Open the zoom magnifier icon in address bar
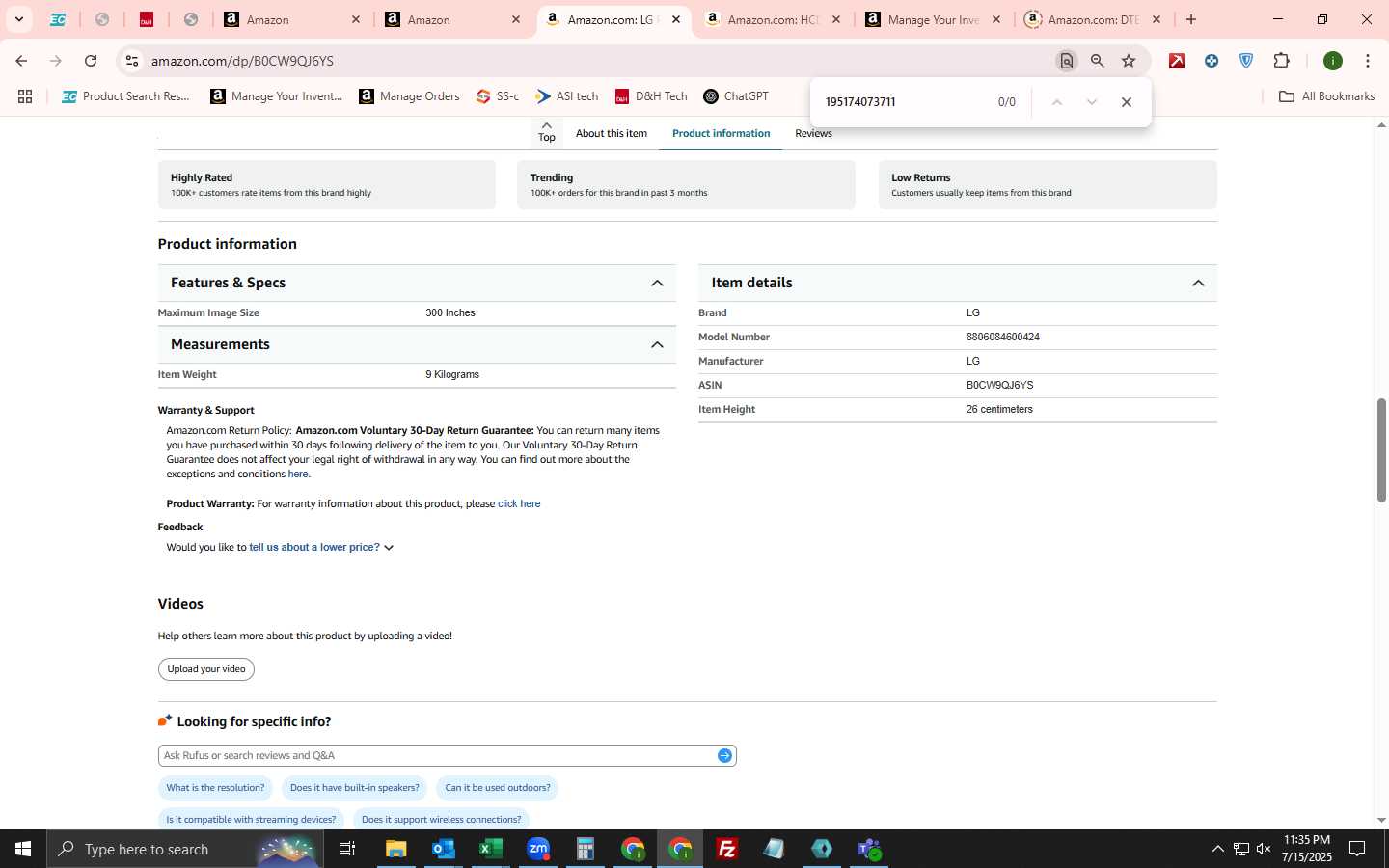Screen dimensions: 1389x868 pos(1098,61)
